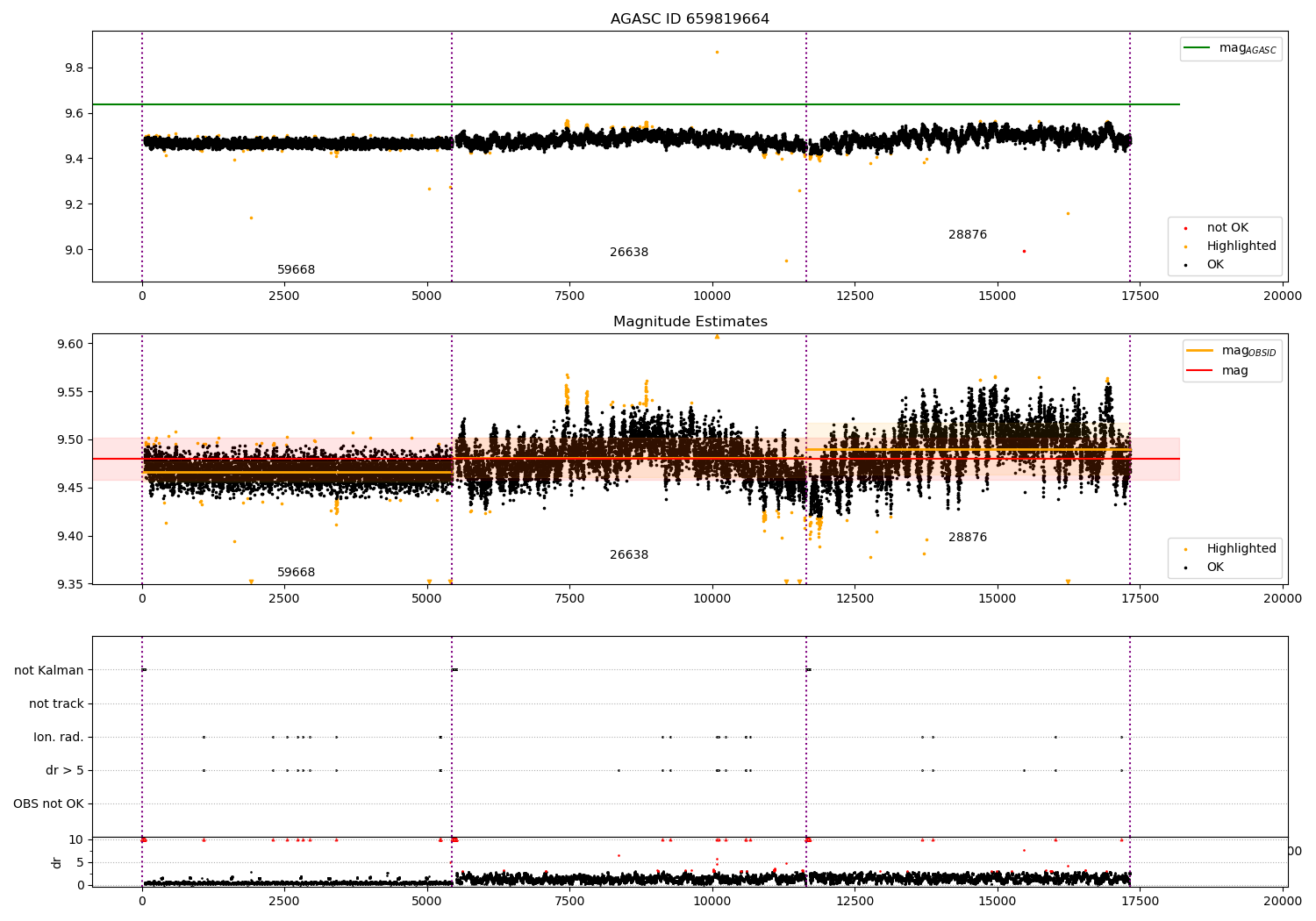
Task: Click Highlighted entry in middle plot legend
Action: (1241, 549)
